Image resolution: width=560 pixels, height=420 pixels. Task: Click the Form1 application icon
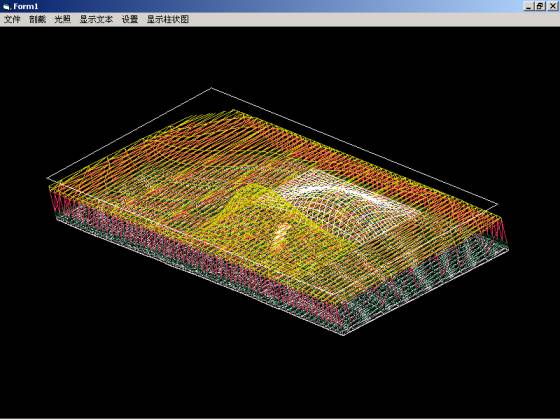click(x=7, y=6)
